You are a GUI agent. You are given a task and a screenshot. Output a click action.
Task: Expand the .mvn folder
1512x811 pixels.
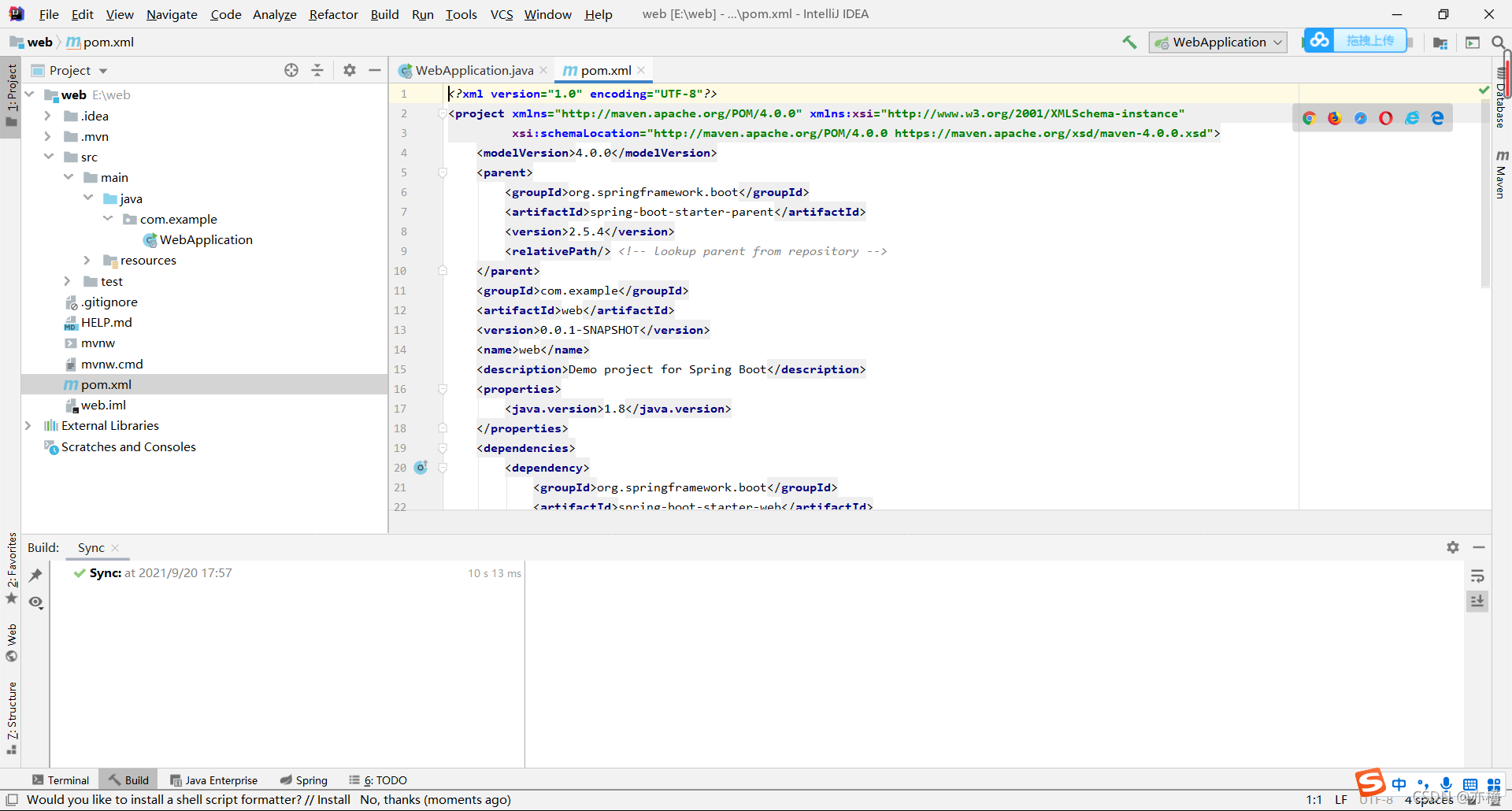pyautogui.click(x=47, y=136)
